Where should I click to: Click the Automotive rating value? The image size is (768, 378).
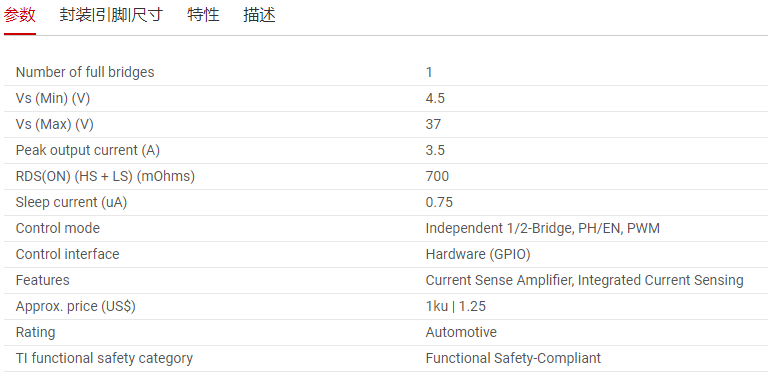(x=461, y=332)
